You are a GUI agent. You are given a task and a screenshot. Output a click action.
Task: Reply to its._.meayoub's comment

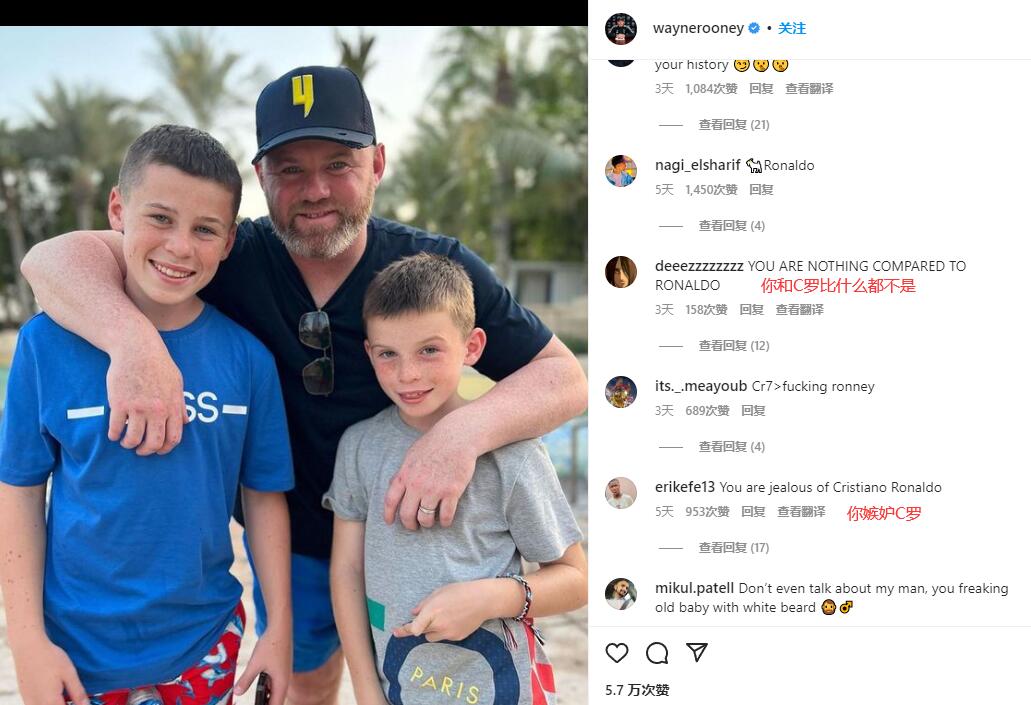tap(754, 410)
